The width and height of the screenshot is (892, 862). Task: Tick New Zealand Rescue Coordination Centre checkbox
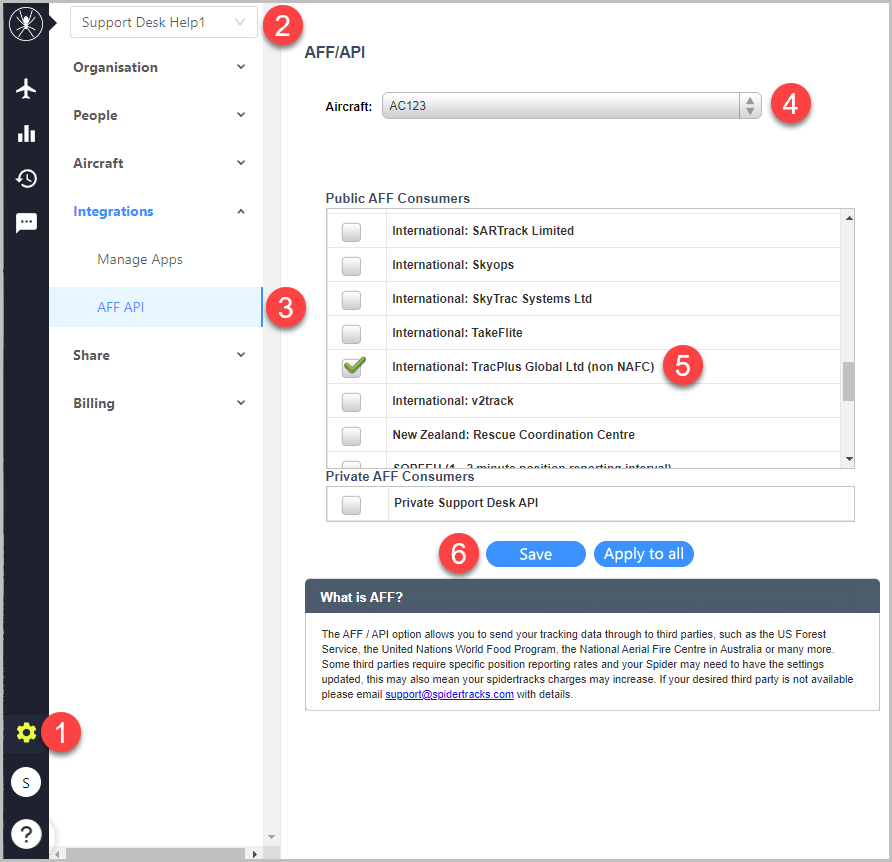point(351,436)
